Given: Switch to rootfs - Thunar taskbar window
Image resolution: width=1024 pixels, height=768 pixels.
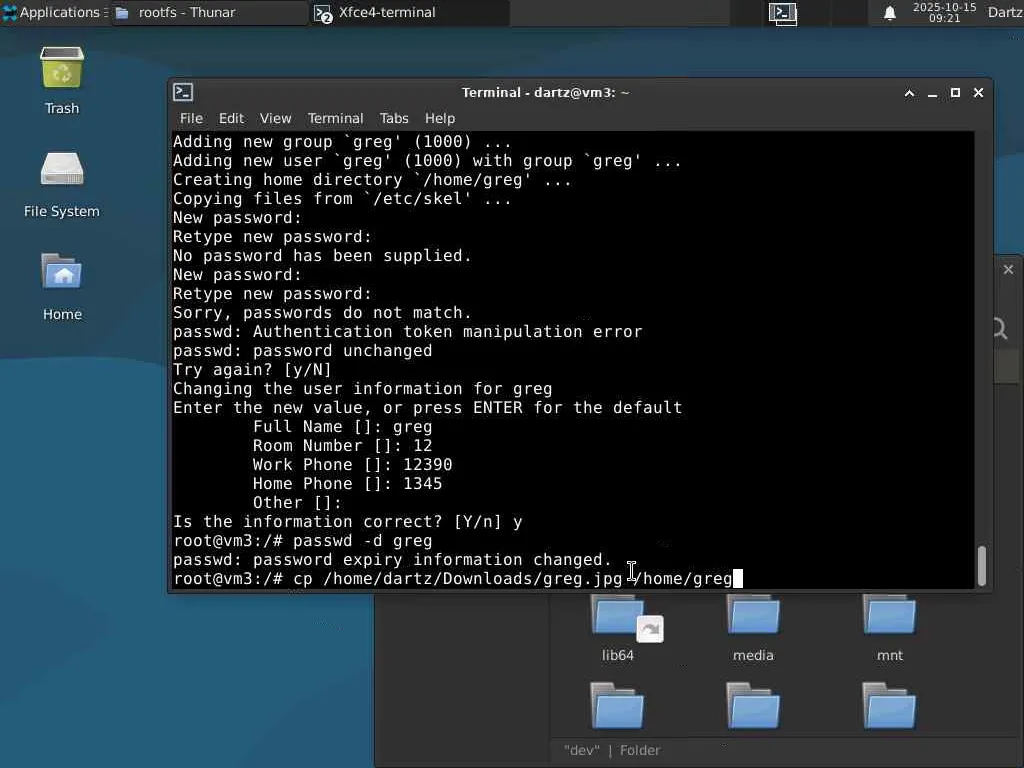Looking at the screenshot, I should [x=209, y=12].
